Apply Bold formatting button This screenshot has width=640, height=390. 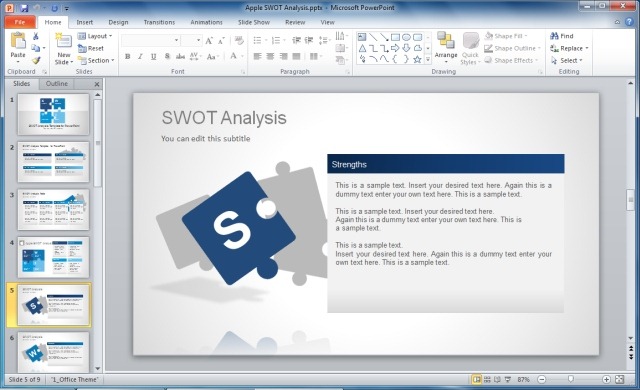(x=127, y=56)
